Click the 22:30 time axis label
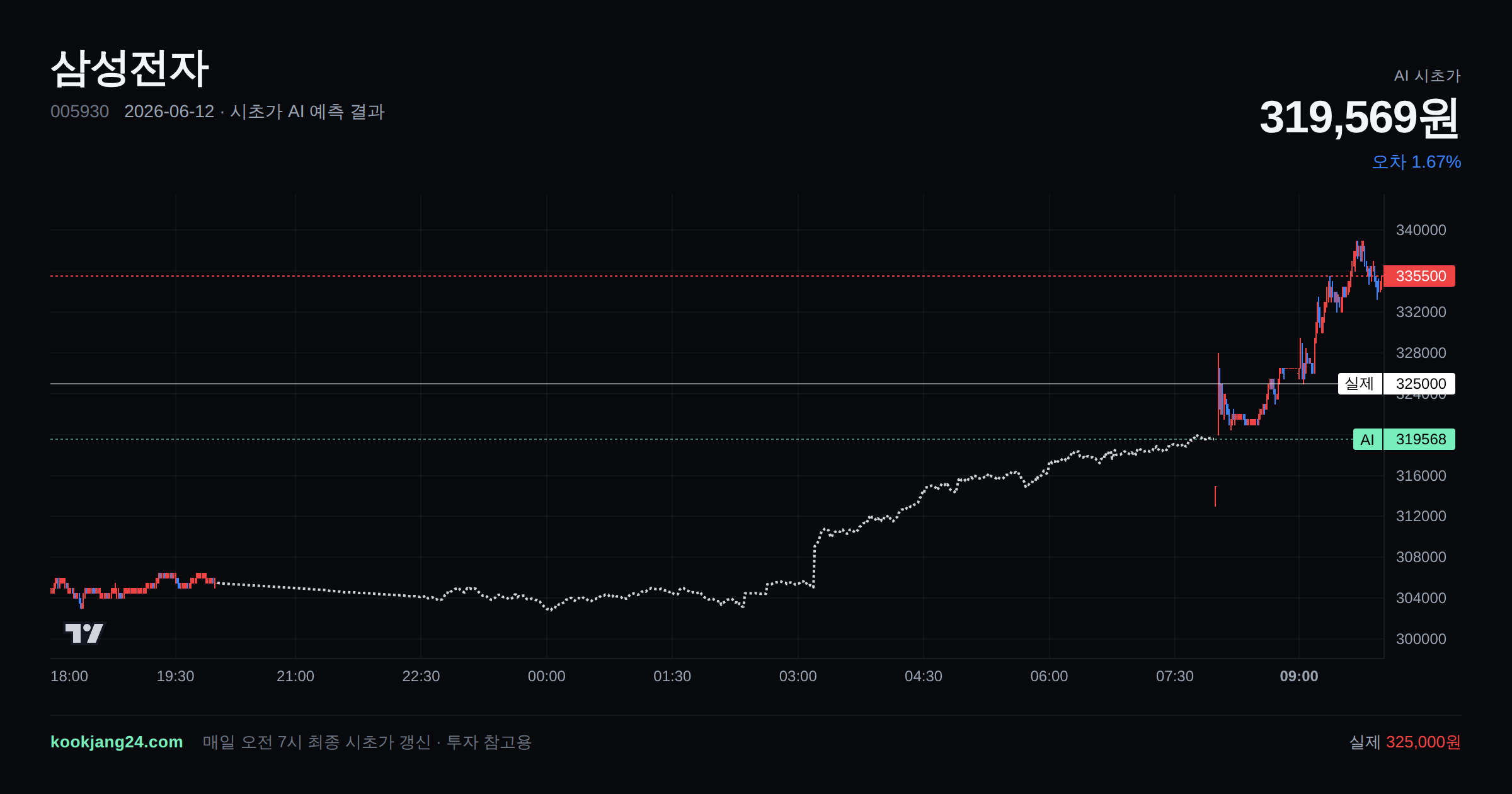The height and width of the screenshot is (794, 1512). (421, 676)
